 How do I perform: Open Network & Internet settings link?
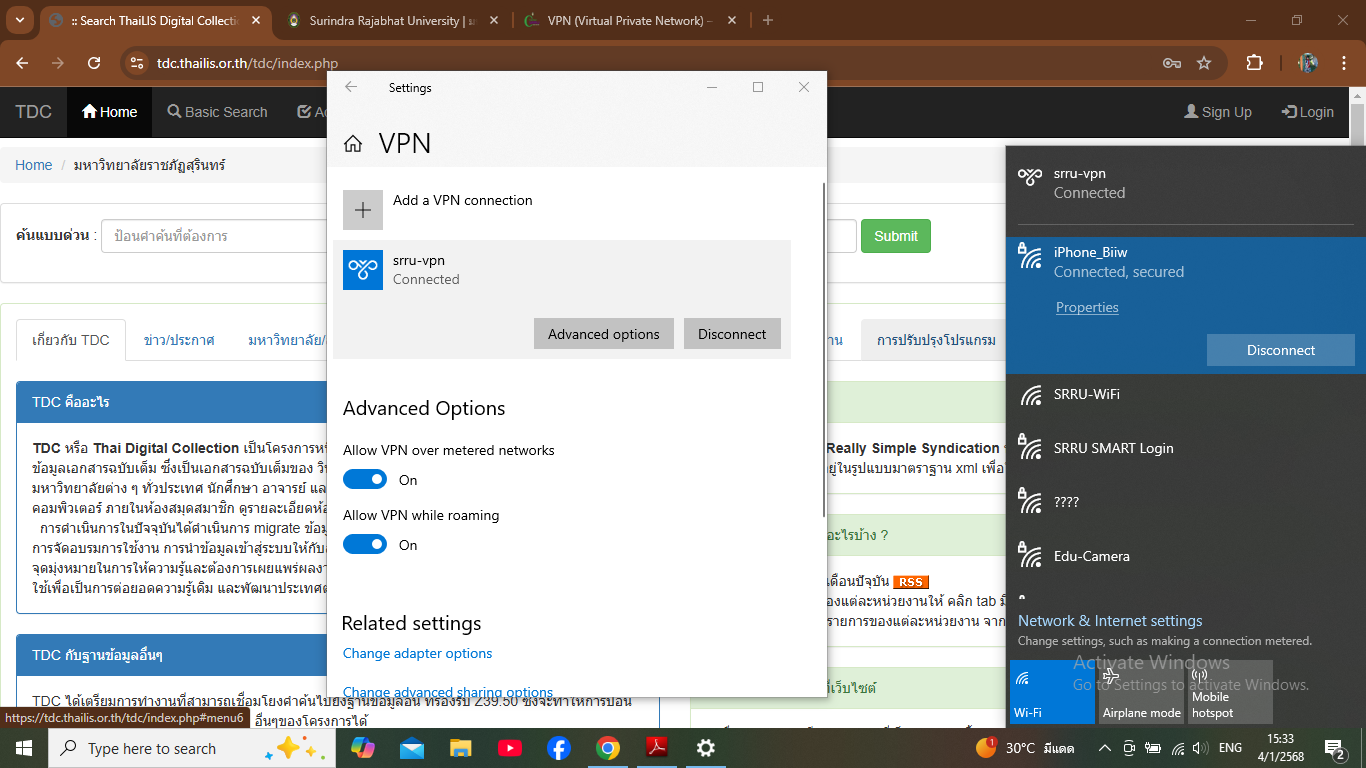[x=1110, y=621]
